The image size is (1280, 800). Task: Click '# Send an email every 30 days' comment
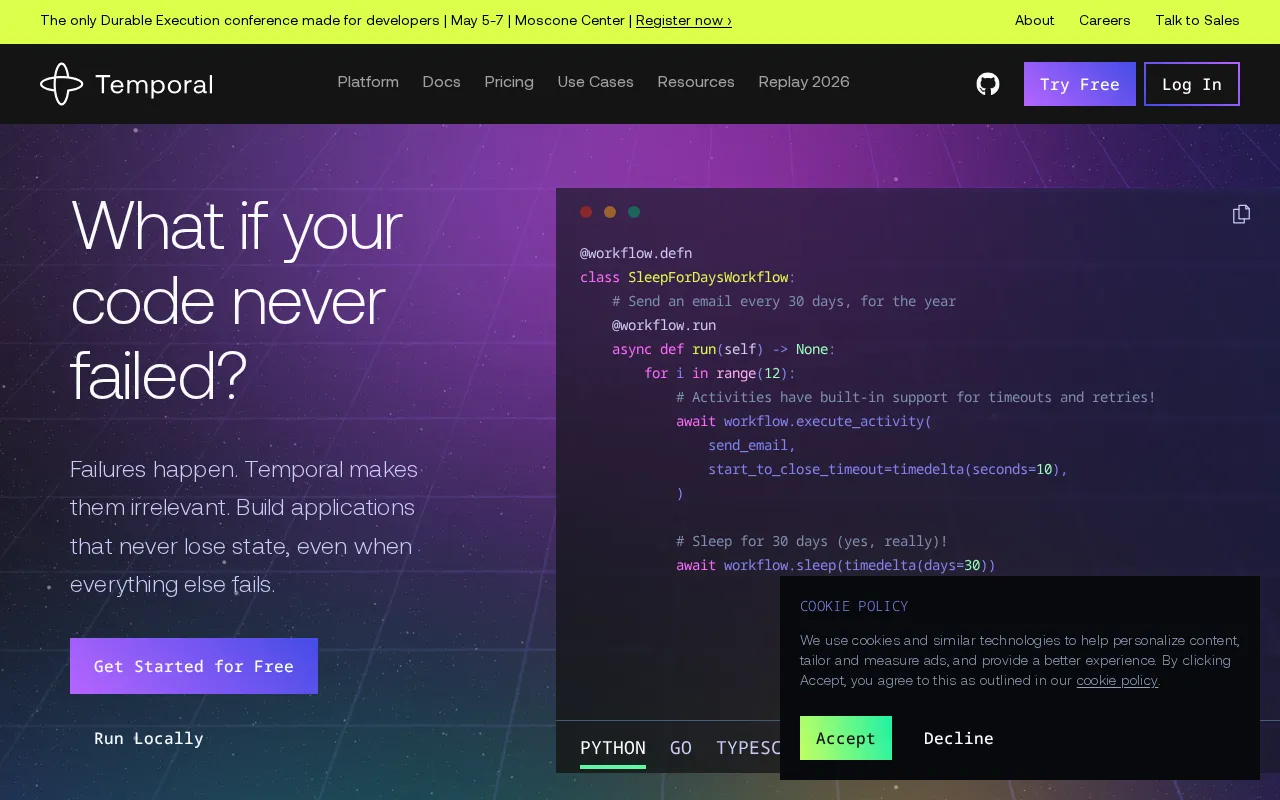[x=784, y=301]
